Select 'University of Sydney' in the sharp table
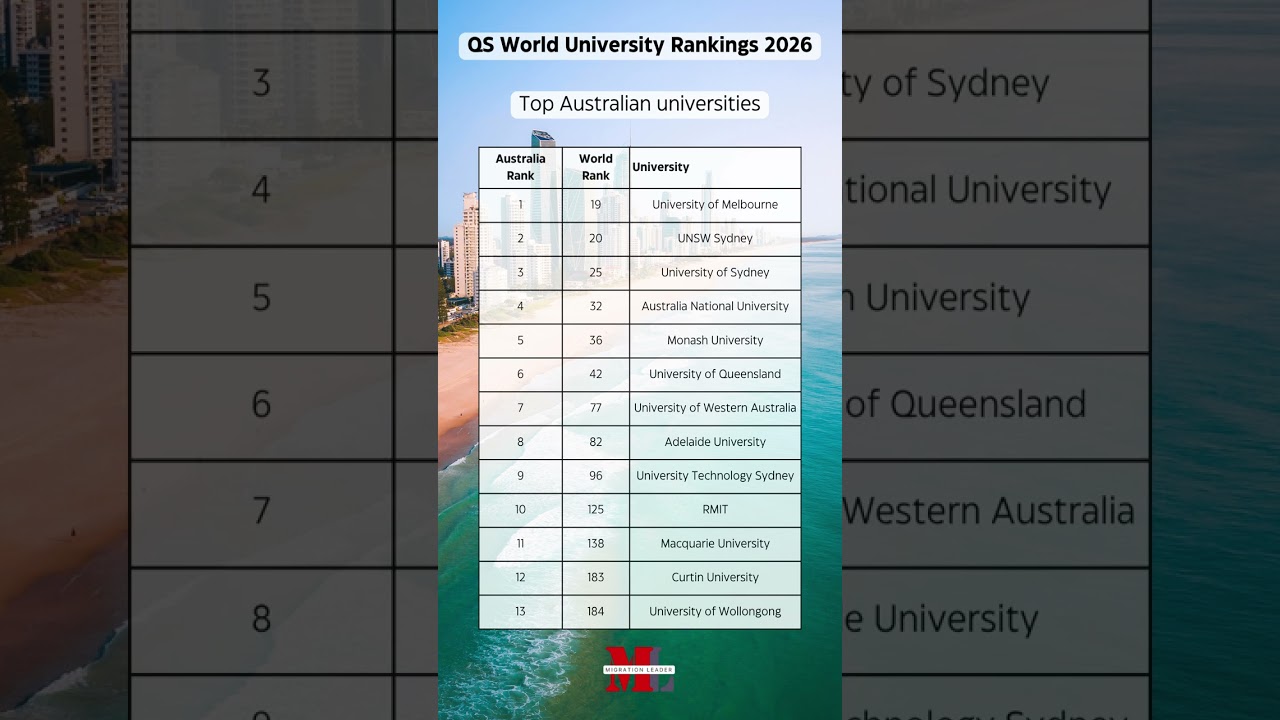The image size is (1280, 720). click(x=715, y=272)
